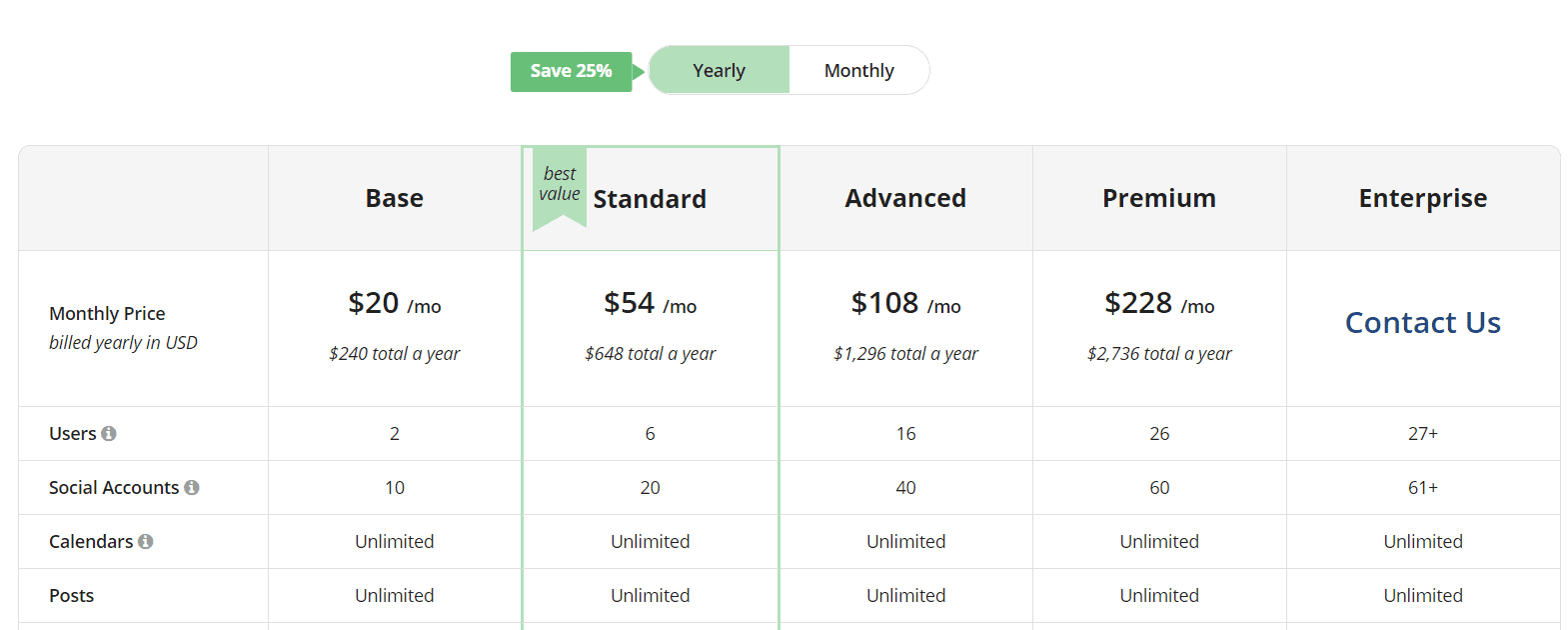Click the Social Accounts row label

113,488
